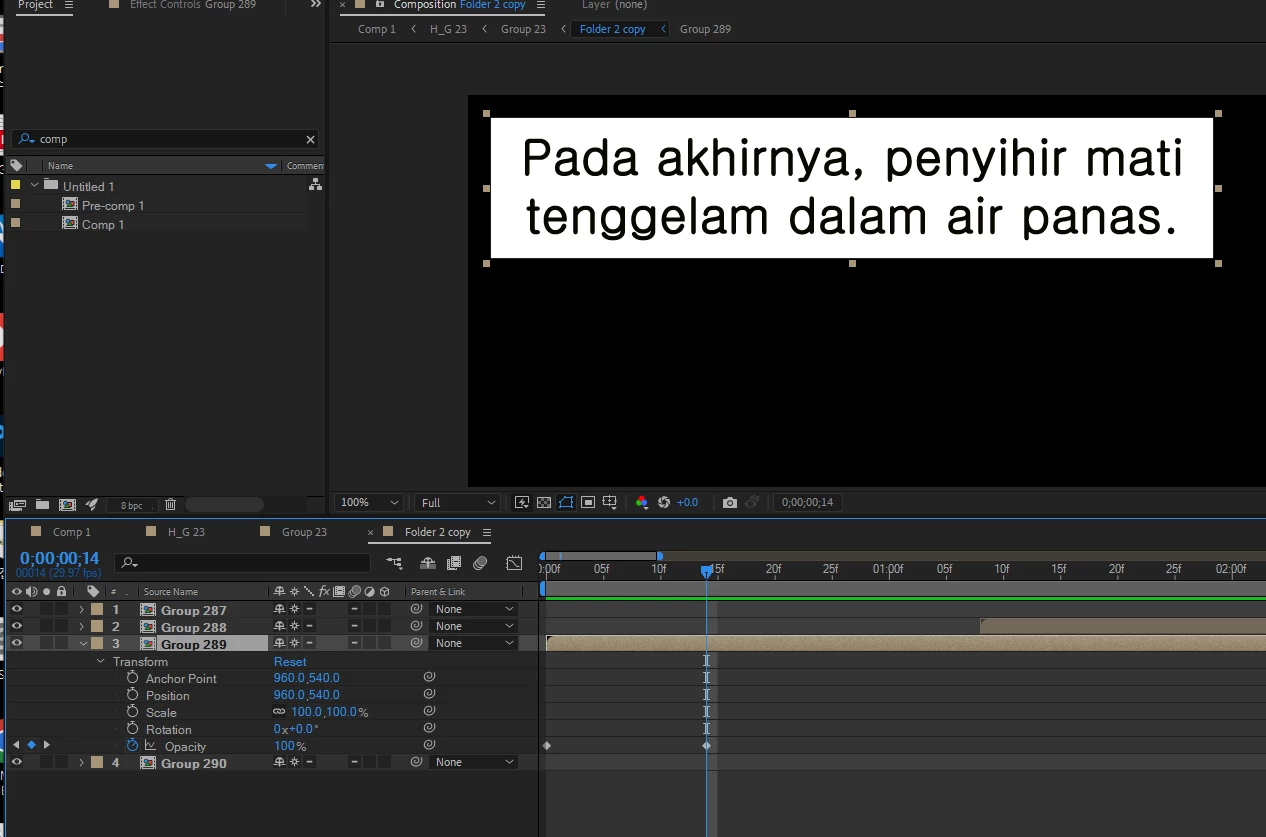Click Region of Interest icon
The height and width of the screenshot is (837, 1266).
pos(588,502)
